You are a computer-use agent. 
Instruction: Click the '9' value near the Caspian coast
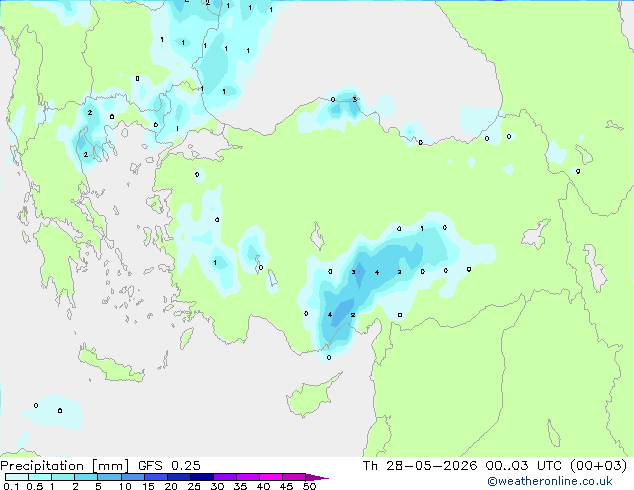coord(578,171)
